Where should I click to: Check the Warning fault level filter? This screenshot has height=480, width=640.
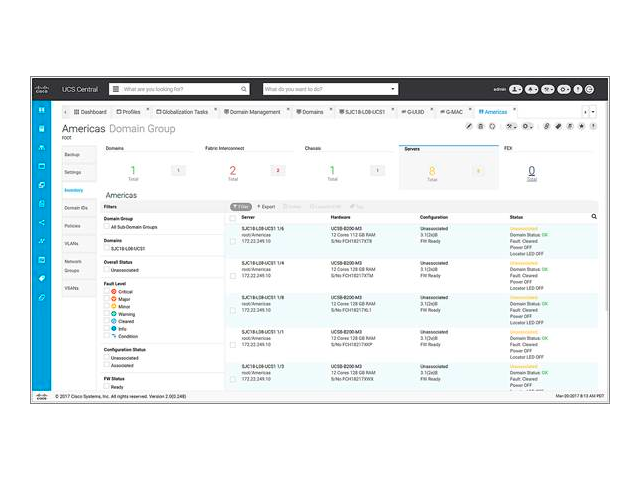[107, 314]
